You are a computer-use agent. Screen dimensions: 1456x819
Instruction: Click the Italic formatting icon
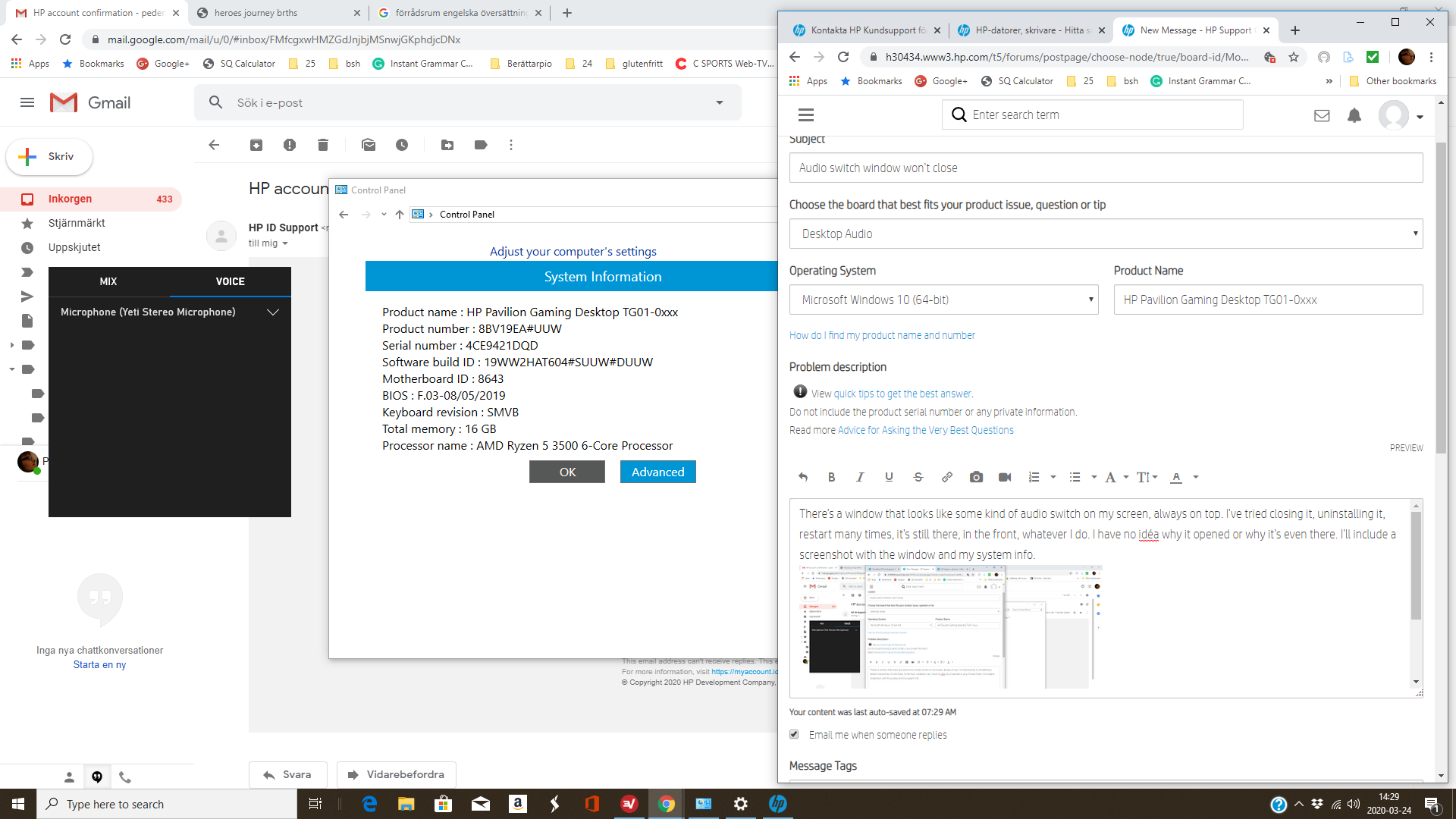860,477
